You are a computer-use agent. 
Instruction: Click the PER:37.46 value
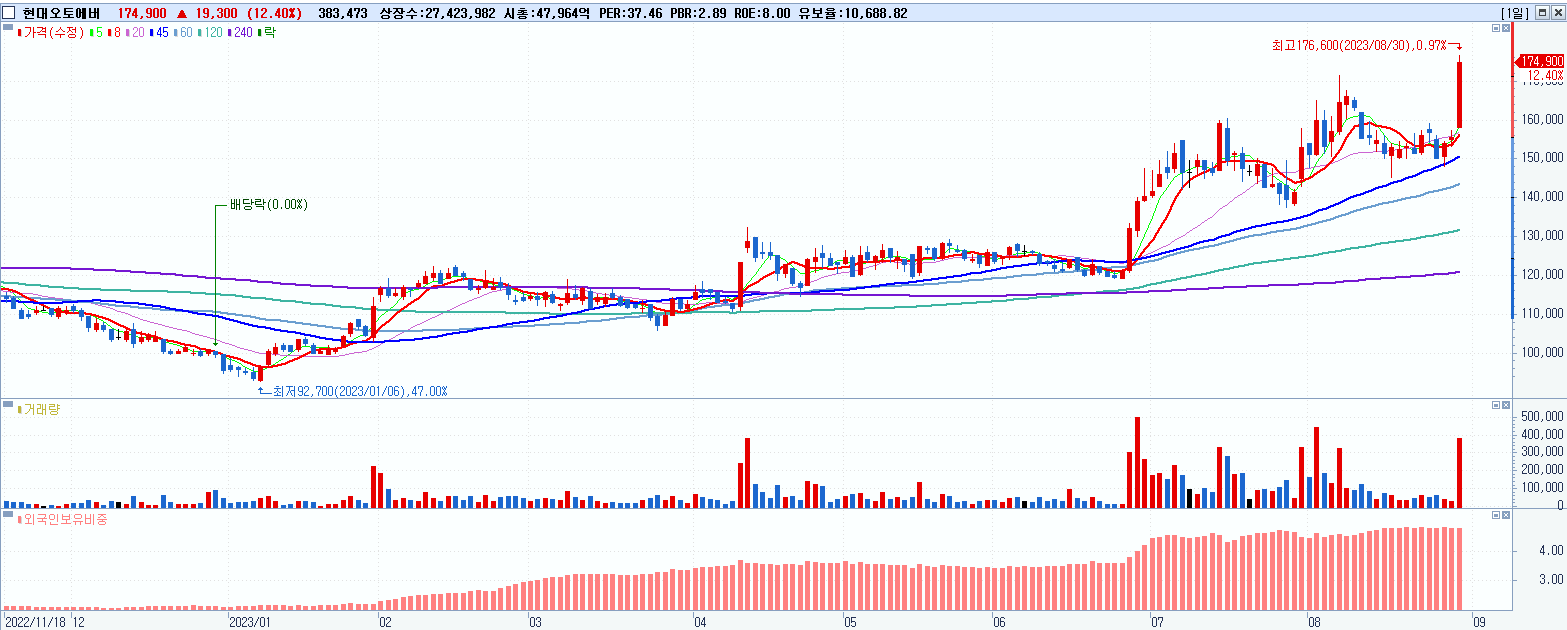tap(630, 12)
